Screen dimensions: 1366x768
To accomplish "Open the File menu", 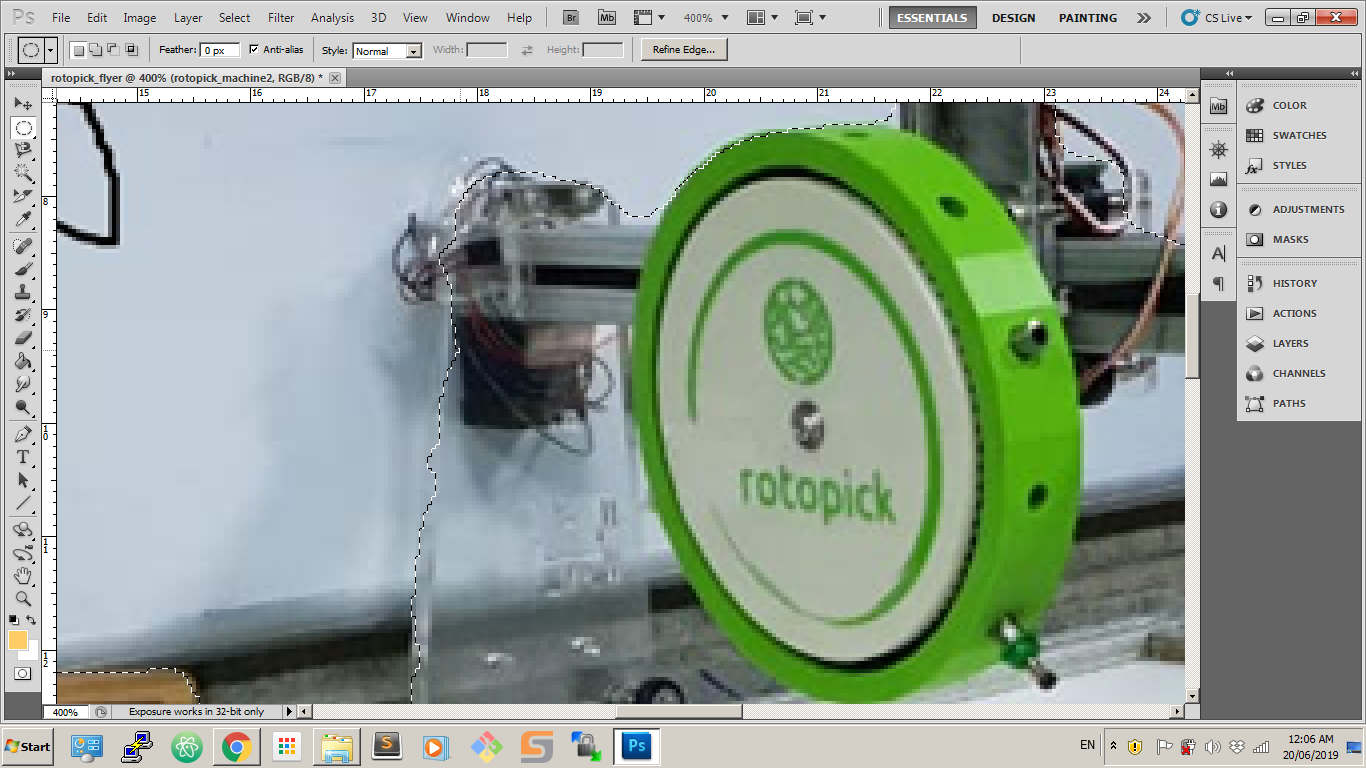I will click(61, 18).
